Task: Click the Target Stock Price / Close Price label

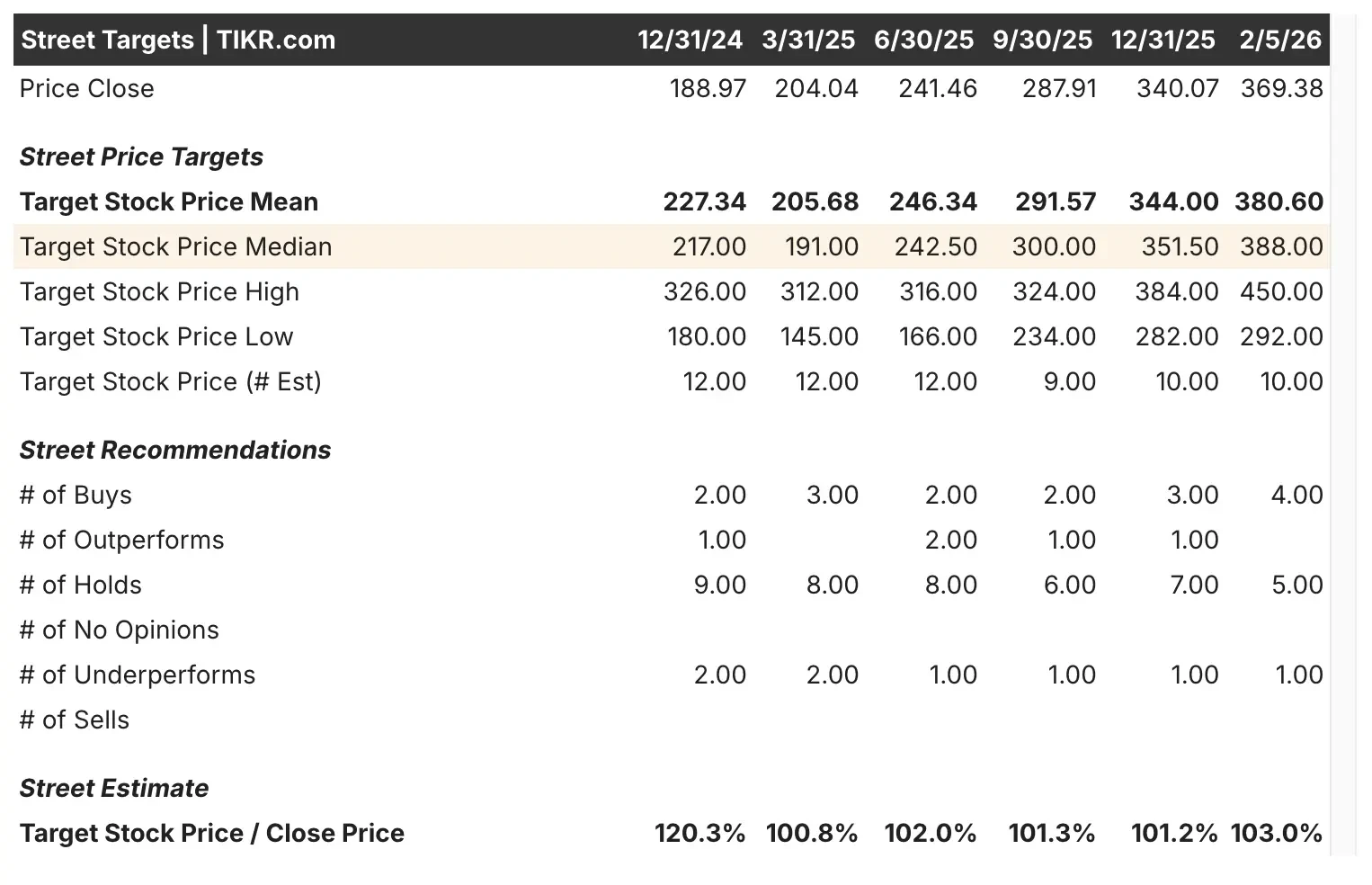Action: coord(212,833)
